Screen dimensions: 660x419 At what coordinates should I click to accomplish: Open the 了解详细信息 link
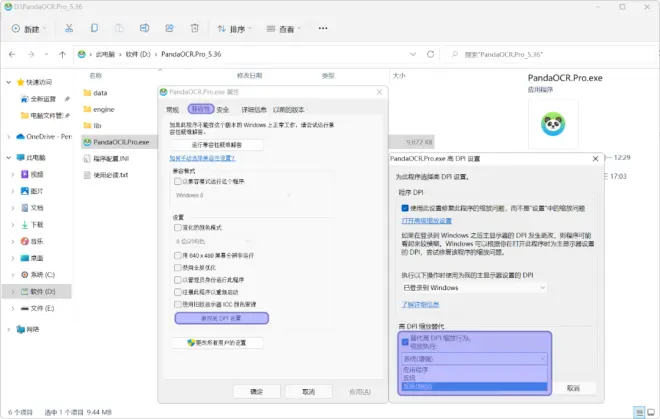[x=420, y=304]
